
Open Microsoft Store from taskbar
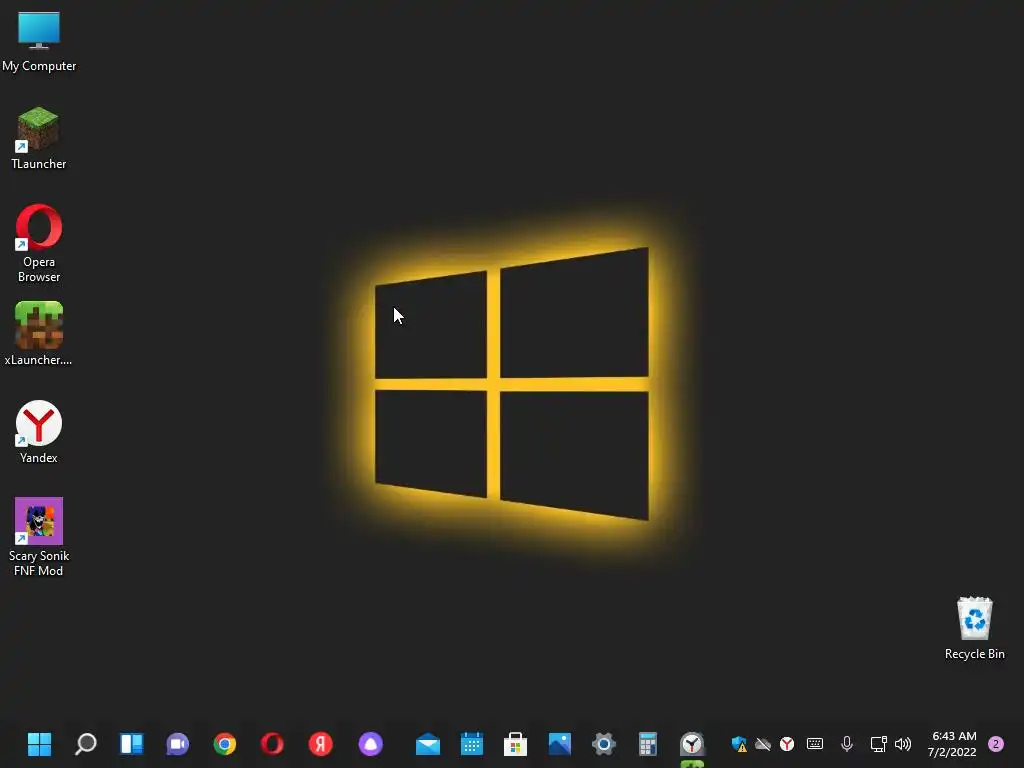515,744
